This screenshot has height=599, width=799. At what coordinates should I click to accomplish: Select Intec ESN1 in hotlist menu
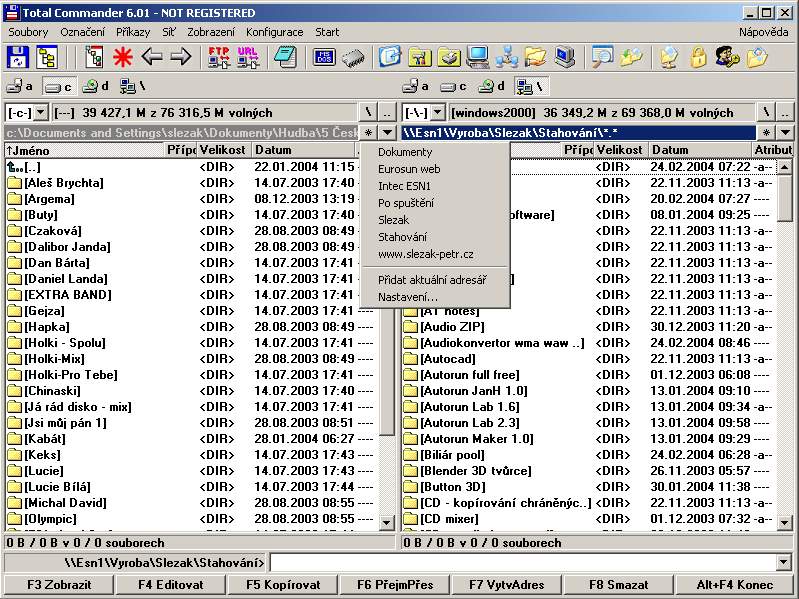405,186
